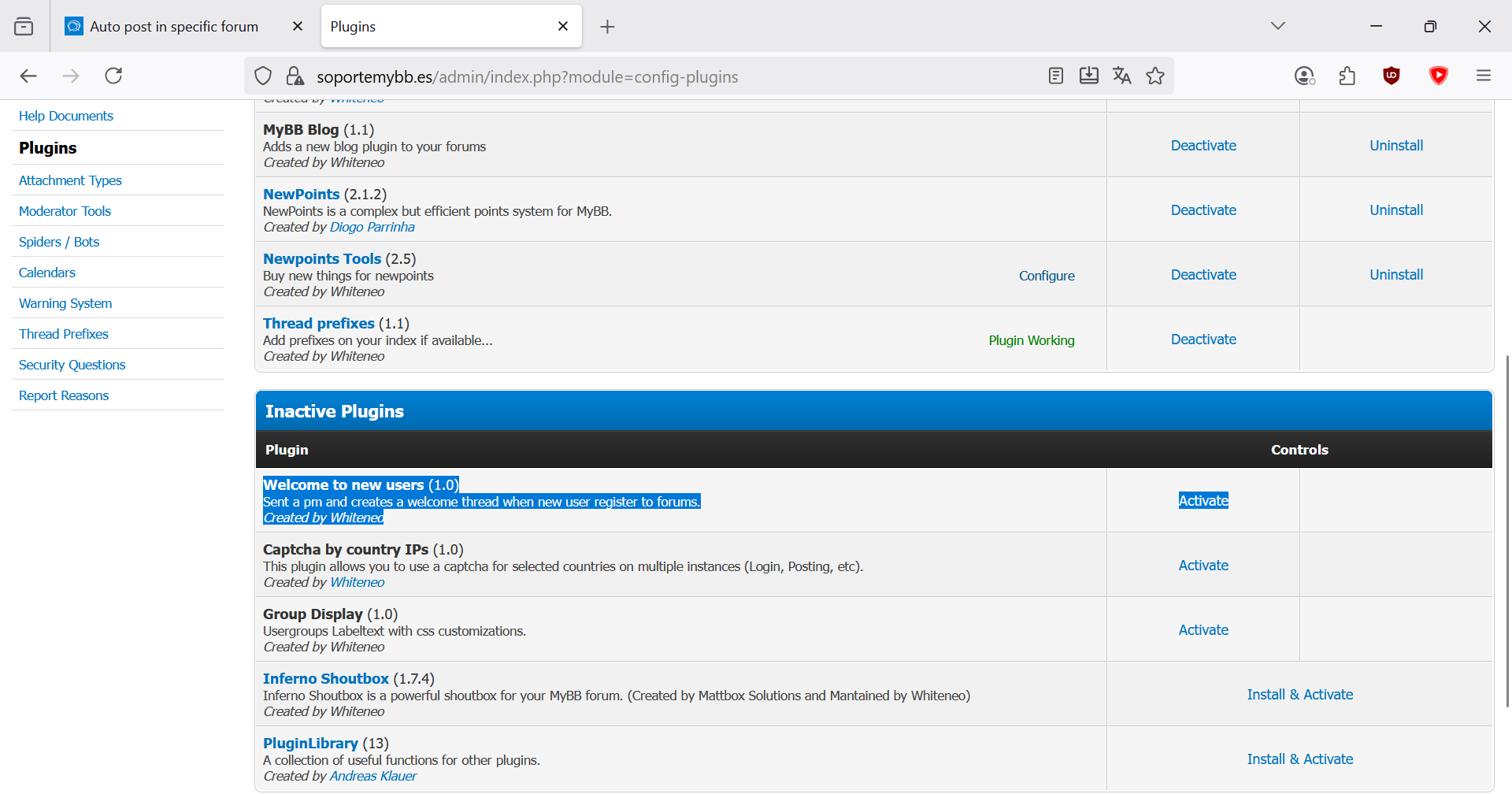
Task: Click the uBlock Origin shield icon
Action: pos(1392,76)
